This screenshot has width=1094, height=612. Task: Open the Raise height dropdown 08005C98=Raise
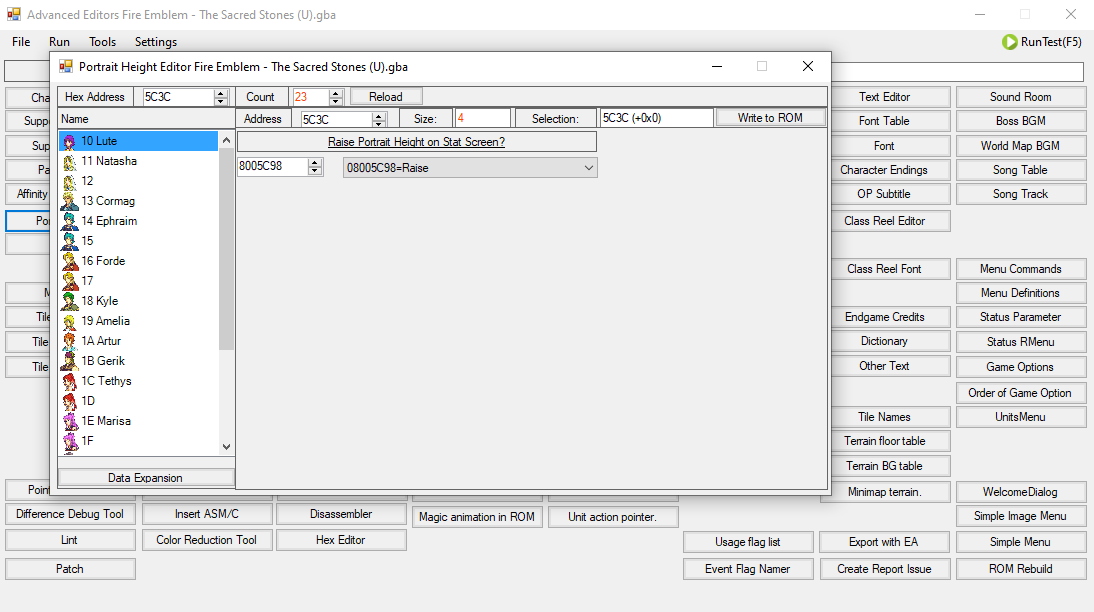coord(470,167)
